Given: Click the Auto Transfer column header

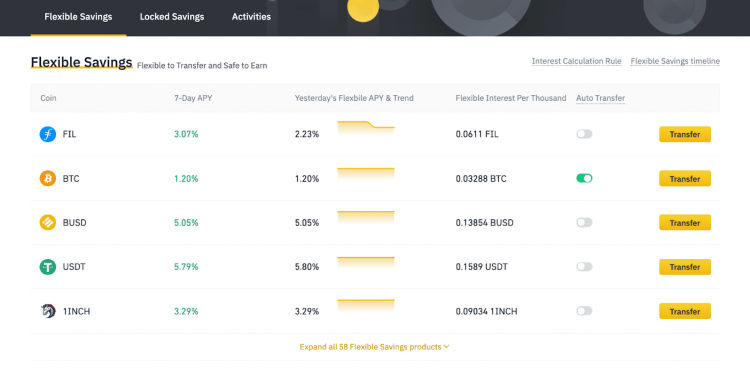Looking at the screenshot, I should [600, 98].
